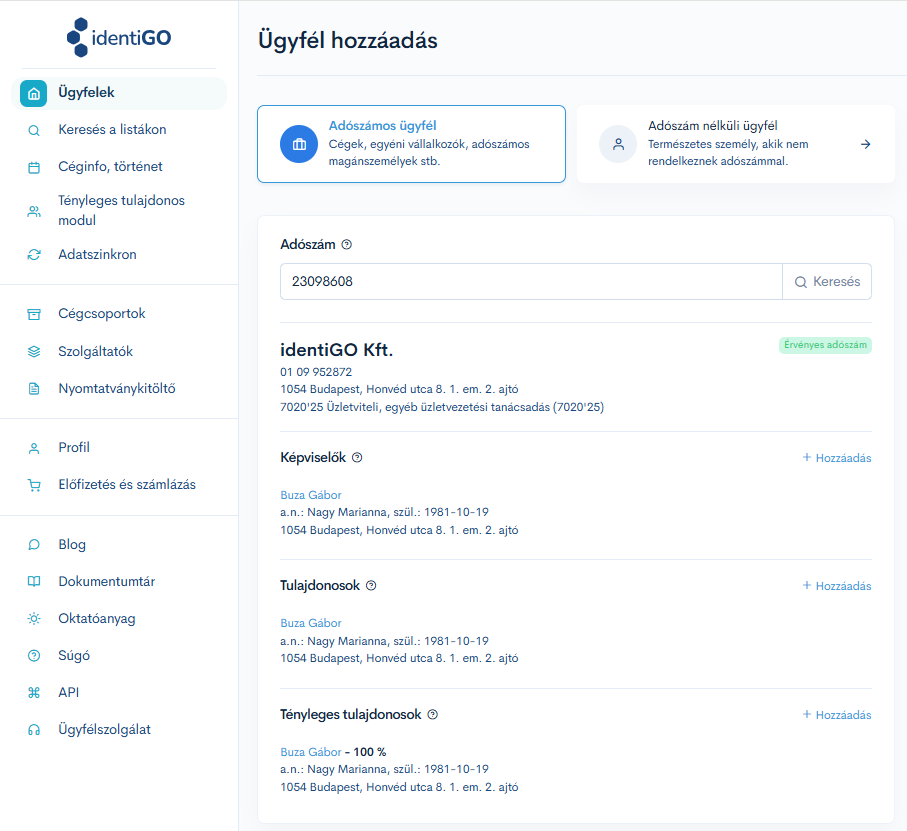Click the Keresés search button
Viewport: 907px width, 831px height.
coord(827,282)
